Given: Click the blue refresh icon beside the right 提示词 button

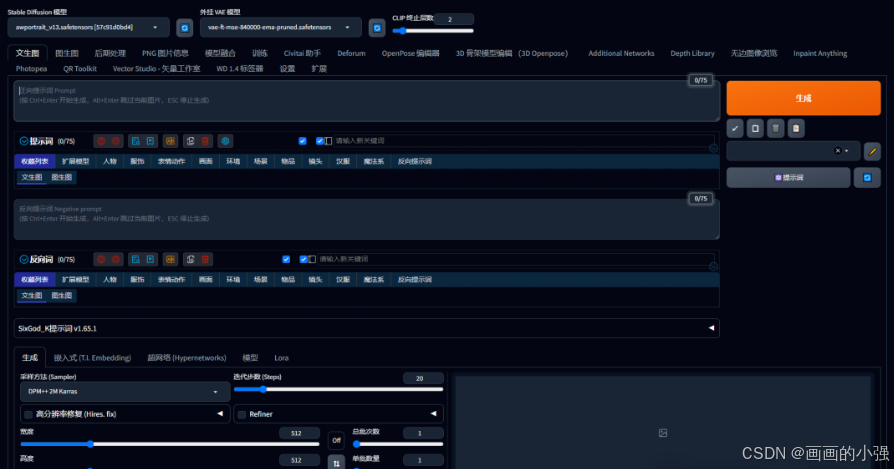Looking at the screenshot, I should 867,178.
